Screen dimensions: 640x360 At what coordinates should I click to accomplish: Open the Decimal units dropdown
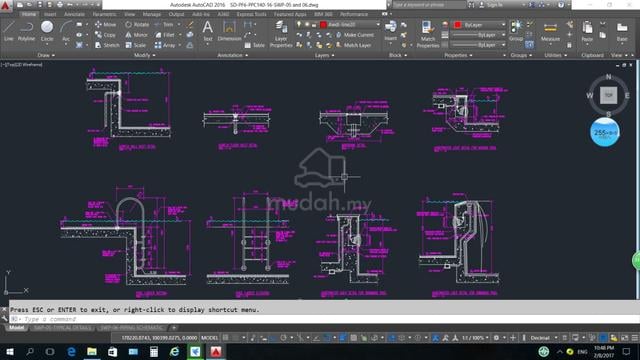pyautogui.click(x=543, y=338)
